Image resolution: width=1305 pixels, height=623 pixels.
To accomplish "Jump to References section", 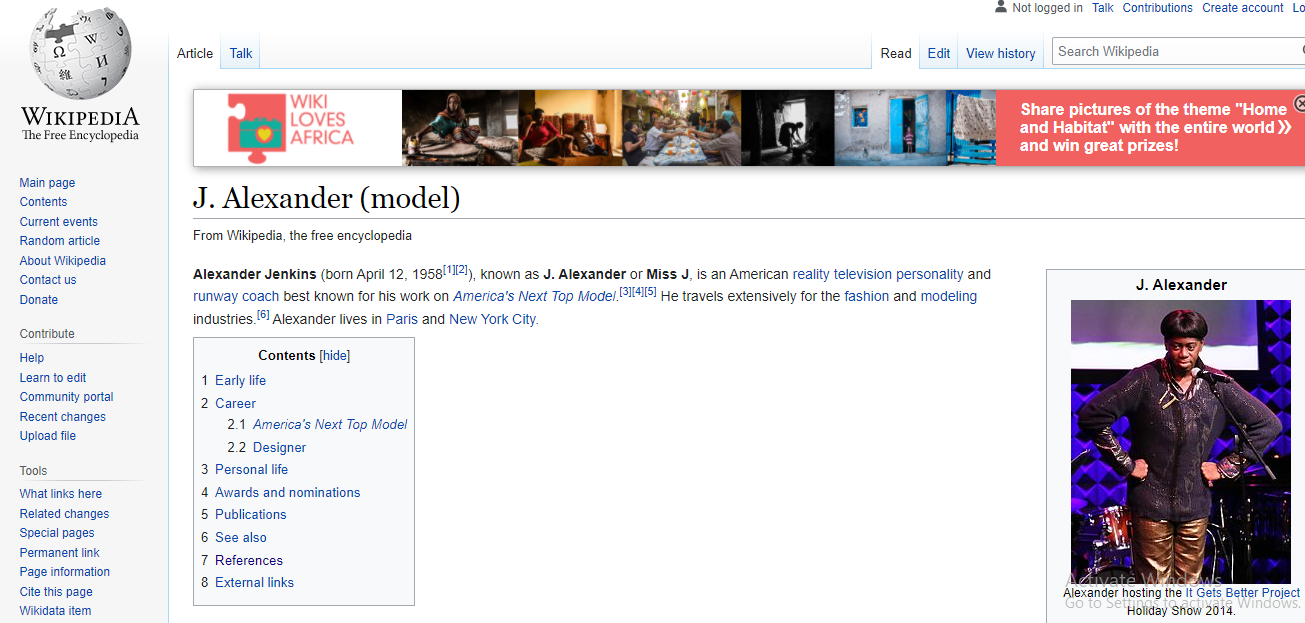I will pyautogui.click(x=249, y=561).
